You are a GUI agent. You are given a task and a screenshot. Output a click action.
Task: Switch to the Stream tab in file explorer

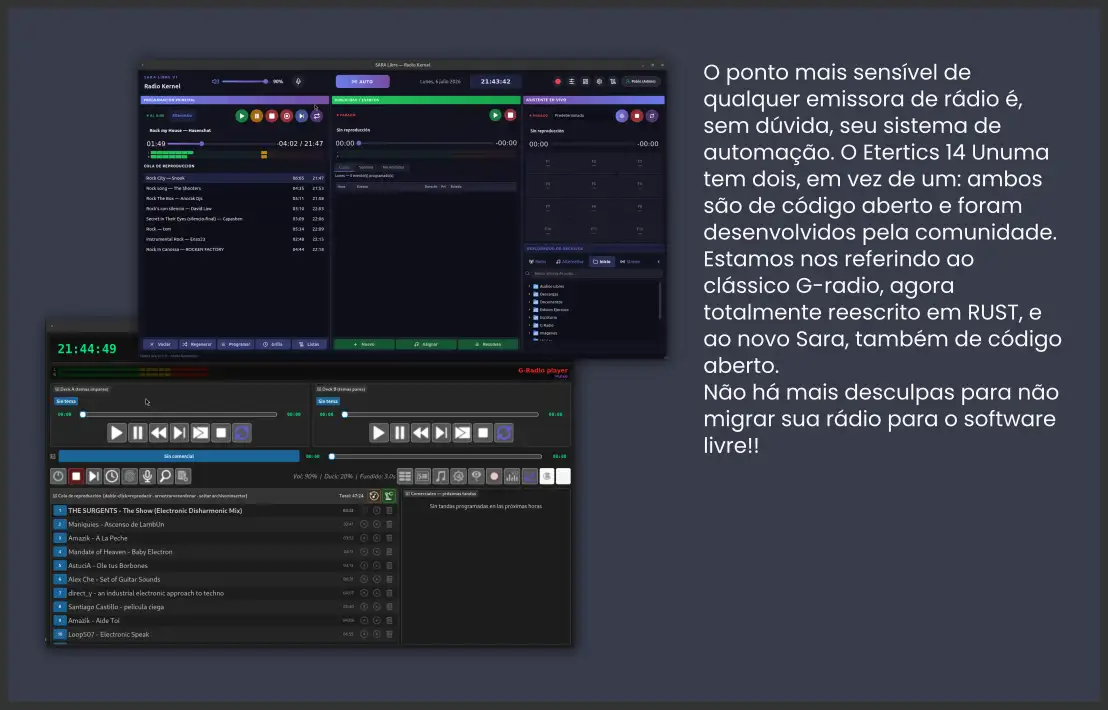(x=630, y=261)
